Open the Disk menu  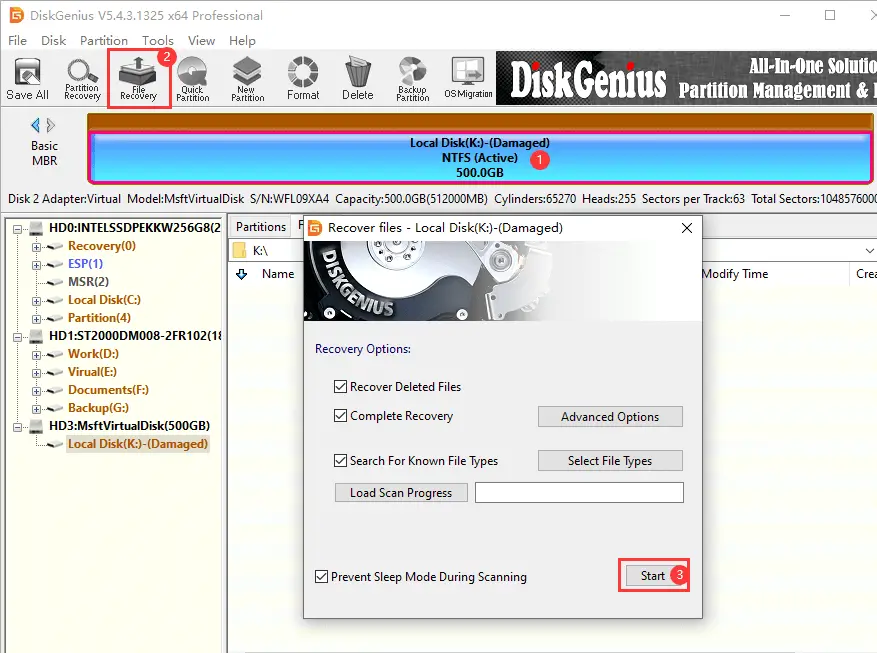pyautogui.click(x=54, y=41)
